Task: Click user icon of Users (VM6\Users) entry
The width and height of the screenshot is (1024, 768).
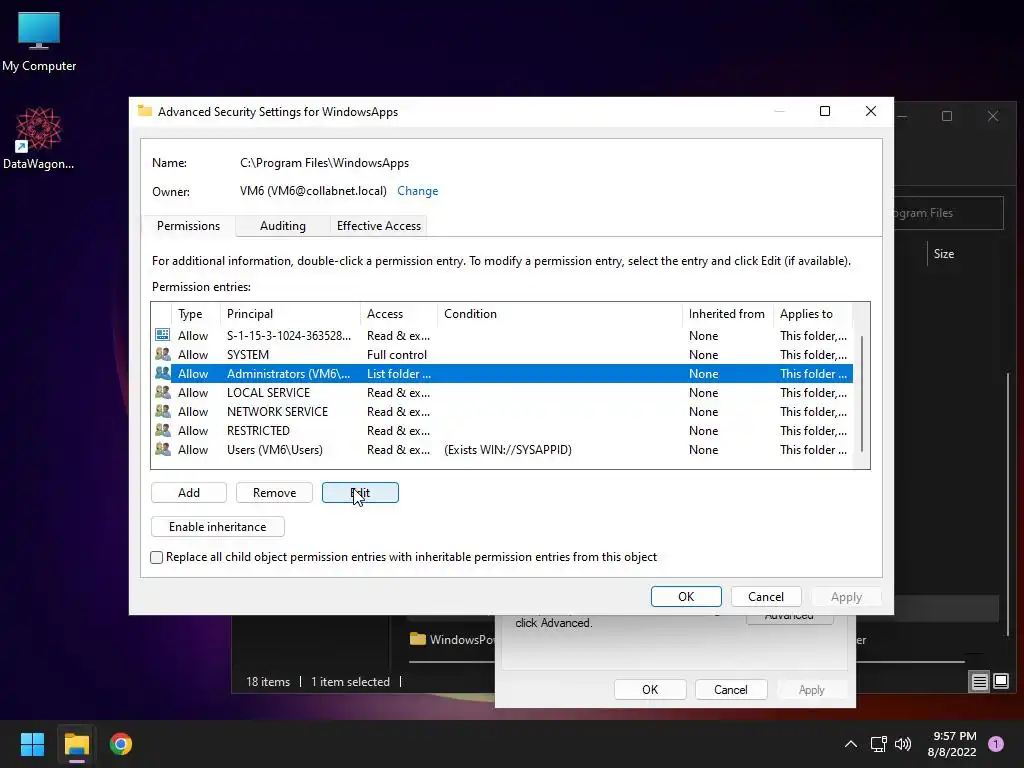Action: click(x=163, y=449)
